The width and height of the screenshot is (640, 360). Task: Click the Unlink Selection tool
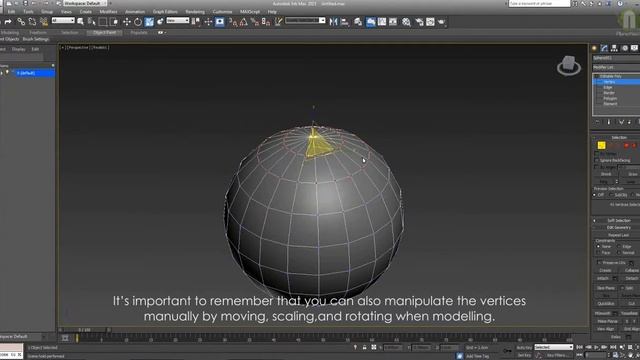(32, 22)
